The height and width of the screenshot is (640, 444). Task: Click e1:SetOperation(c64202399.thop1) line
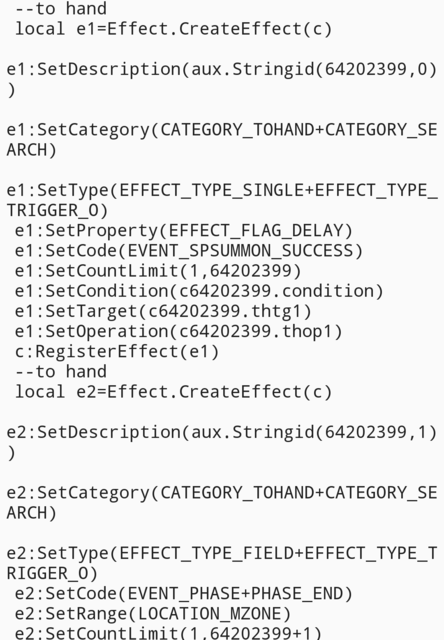point(179,331)
